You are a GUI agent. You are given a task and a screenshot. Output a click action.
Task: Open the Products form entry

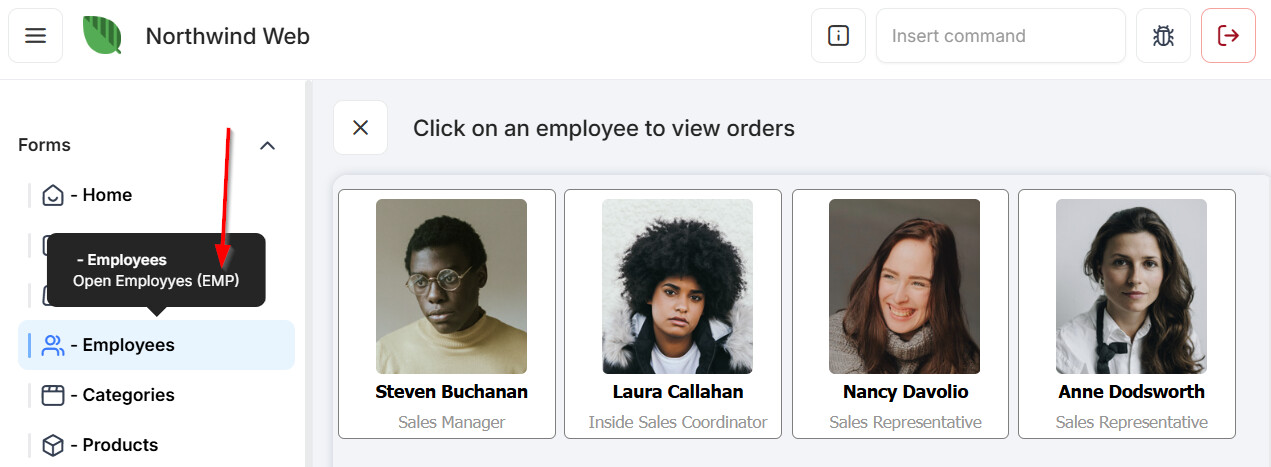click(120, 445)
